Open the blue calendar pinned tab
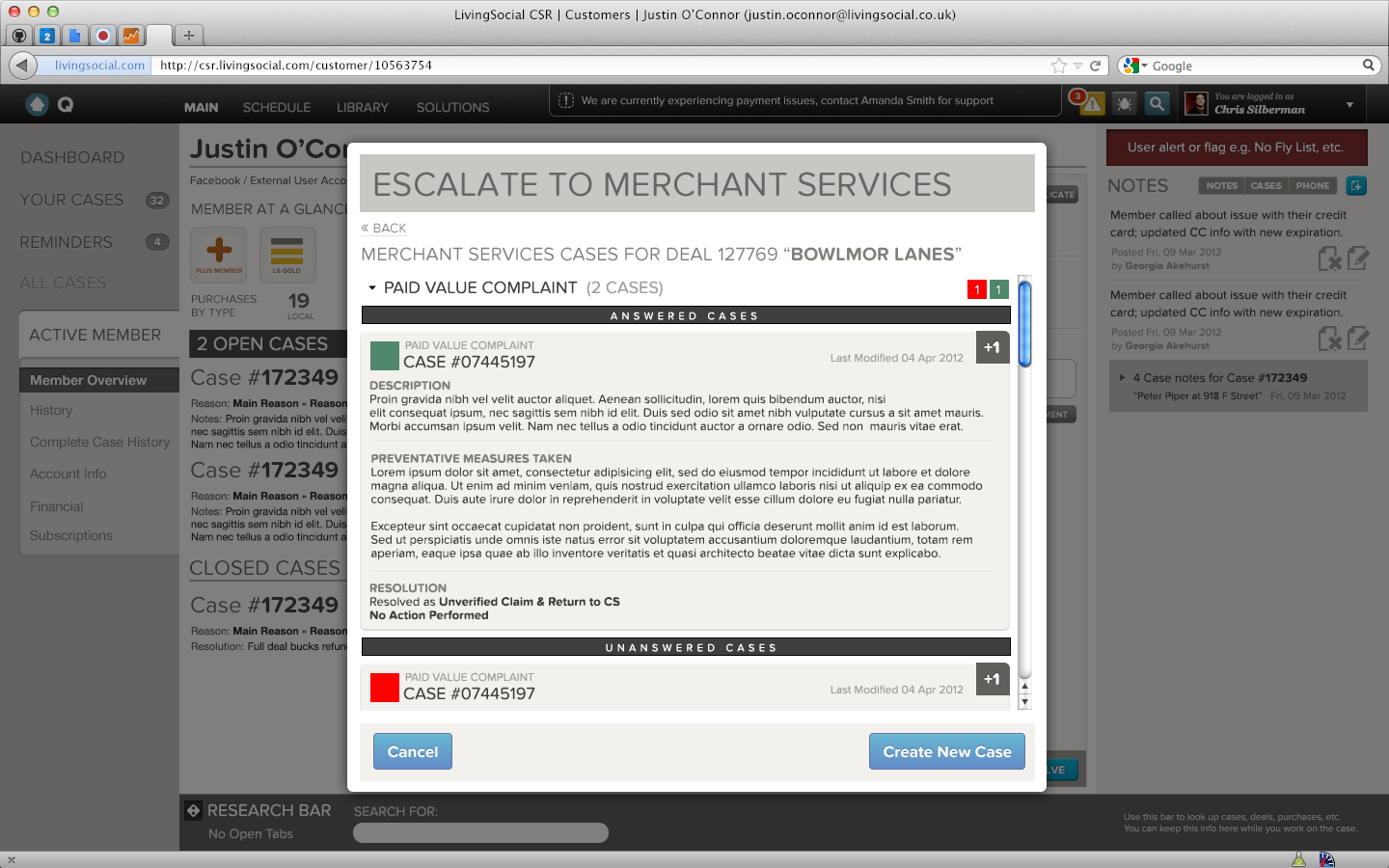Viewport: 1389px width, 868px height. click(46, 36)
